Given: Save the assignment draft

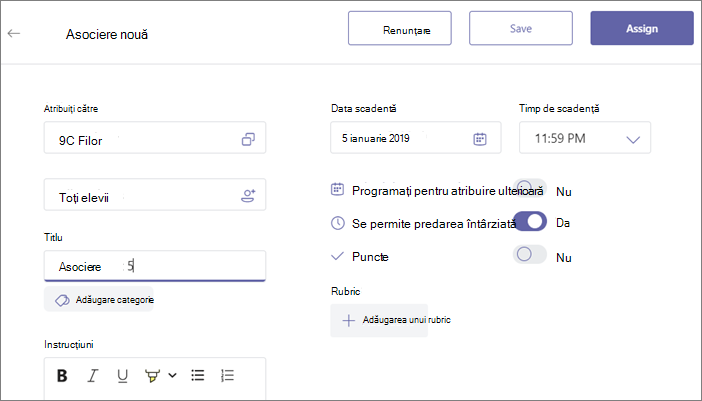Looking at the screenshot, I should pyautogui.click(x=521, y=29).
